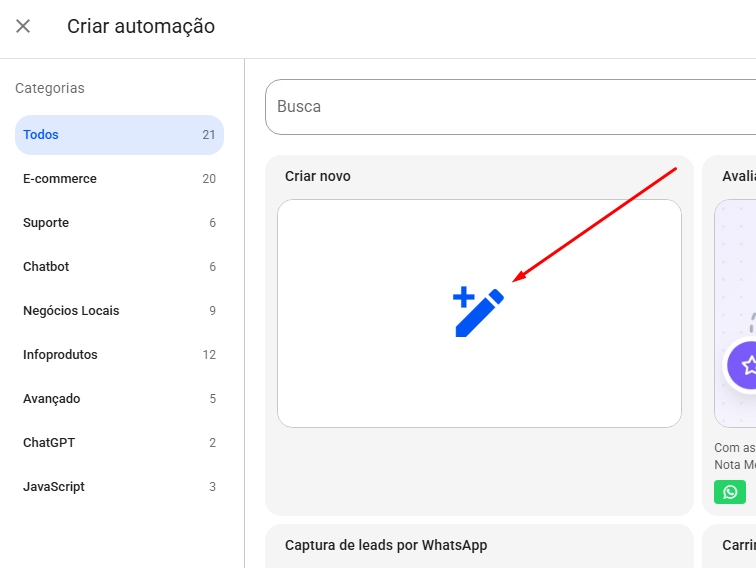Click the green WhatsApp icon
This screenshot has width=756, height=568.
pyautogui.click(x=729, y=492)
